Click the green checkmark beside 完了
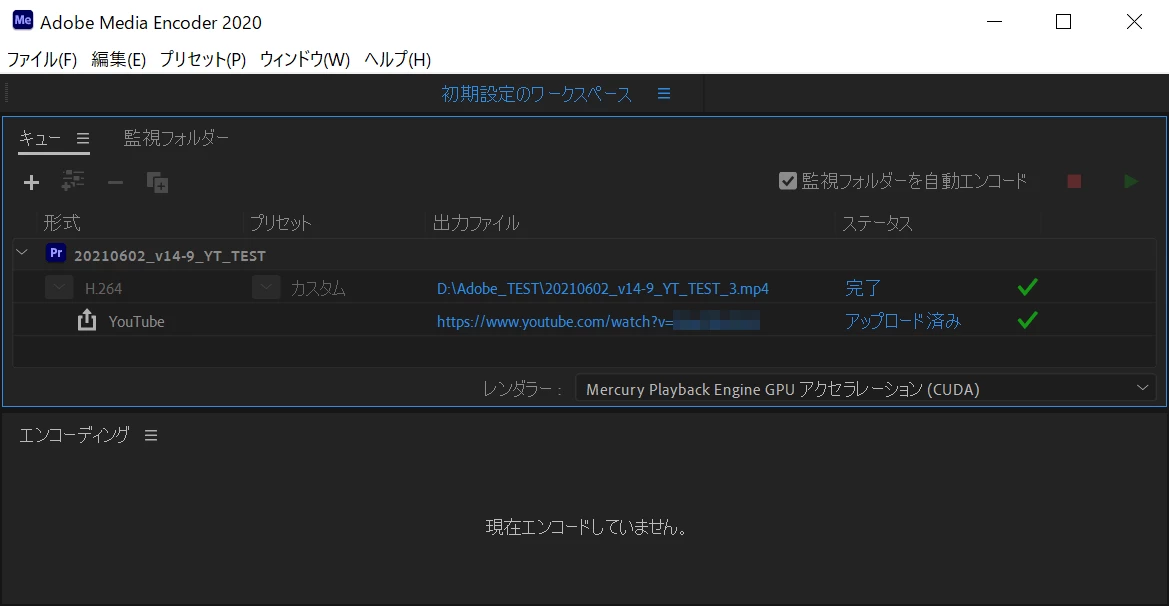The height and width of the screenshot is (606, 1169). click(x=1027, y=287)
